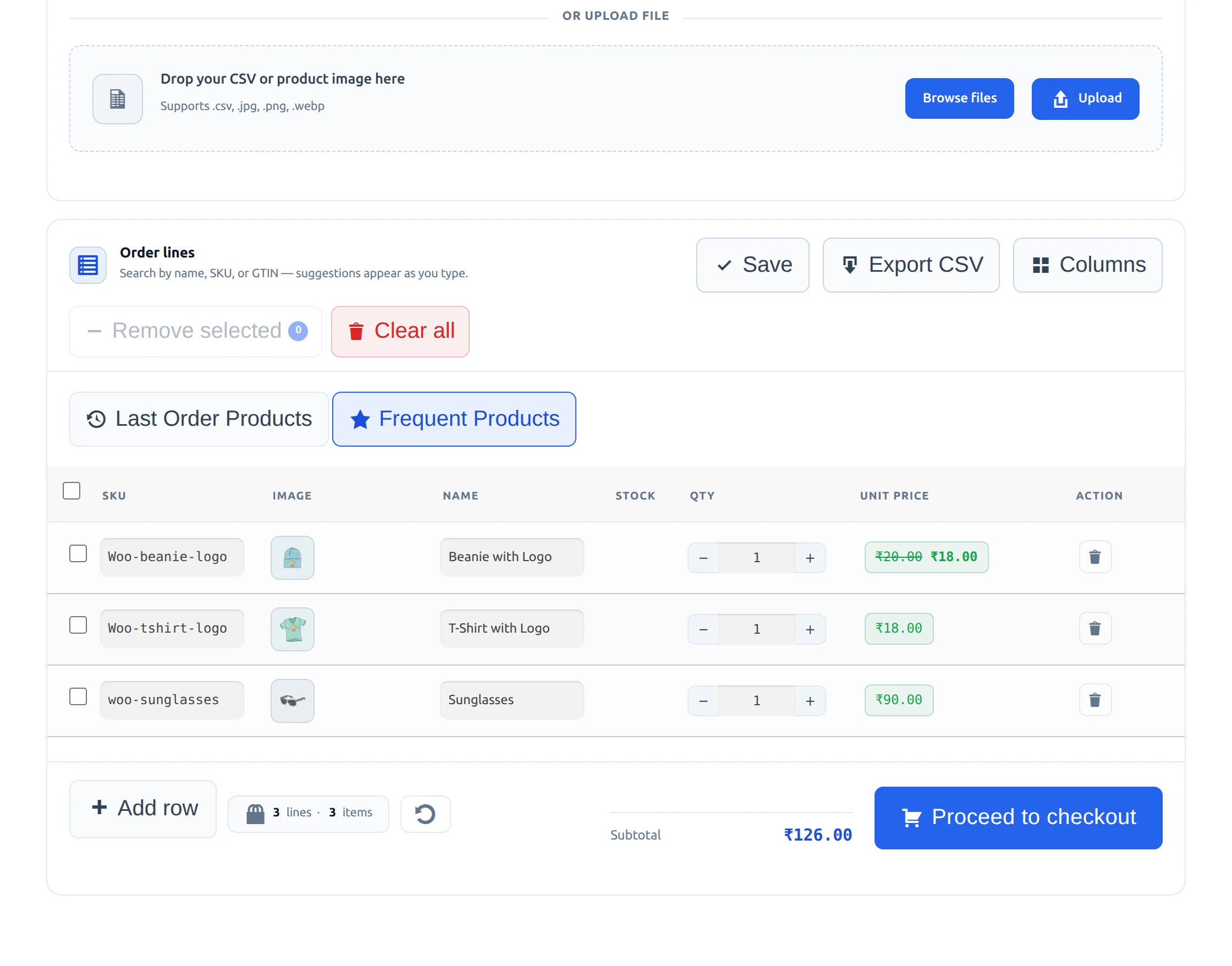This screenshot has height=966, width=1232.
Task: Click the NAME column header
Action: 460,496
